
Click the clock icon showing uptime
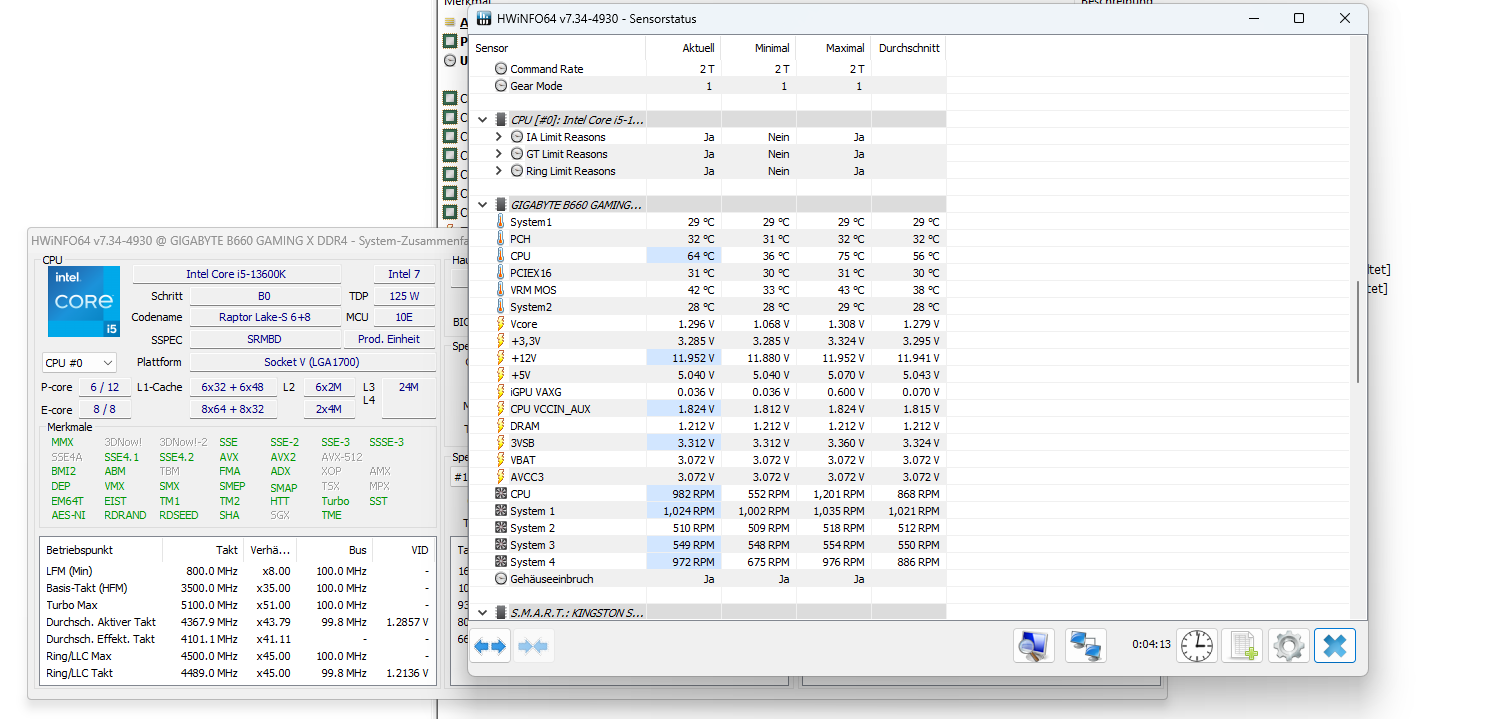click(1197, 646)
